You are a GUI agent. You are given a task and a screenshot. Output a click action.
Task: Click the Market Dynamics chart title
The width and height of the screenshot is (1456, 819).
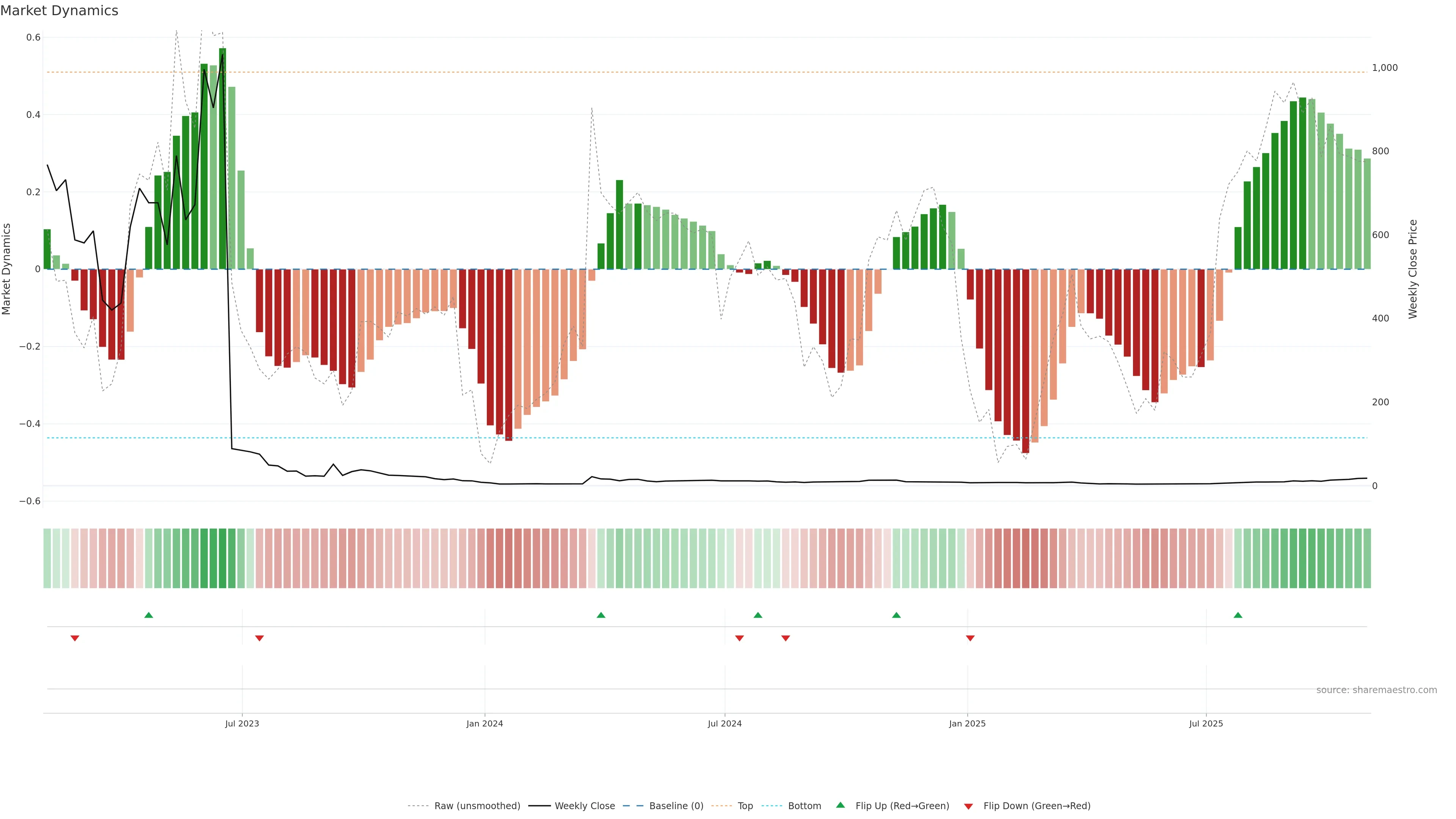pos(60,11)
